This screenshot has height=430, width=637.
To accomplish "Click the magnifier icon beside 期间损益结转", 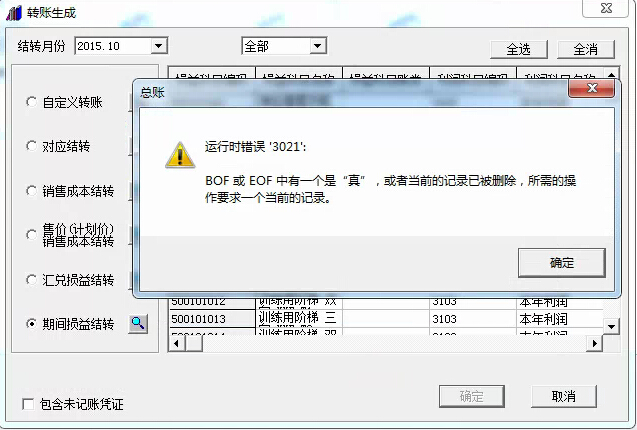I will [x=138, y=324].
